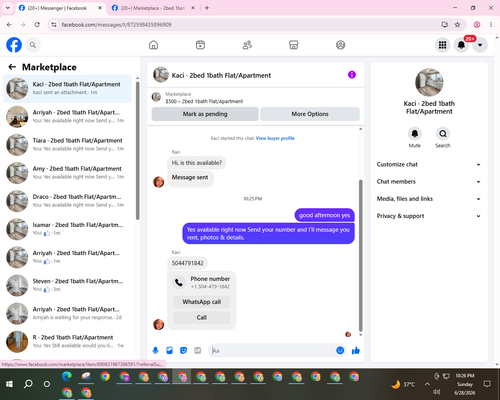Record a voice clip microphone icon
Screen dimensions: 500x400
[x=155, y=350]
